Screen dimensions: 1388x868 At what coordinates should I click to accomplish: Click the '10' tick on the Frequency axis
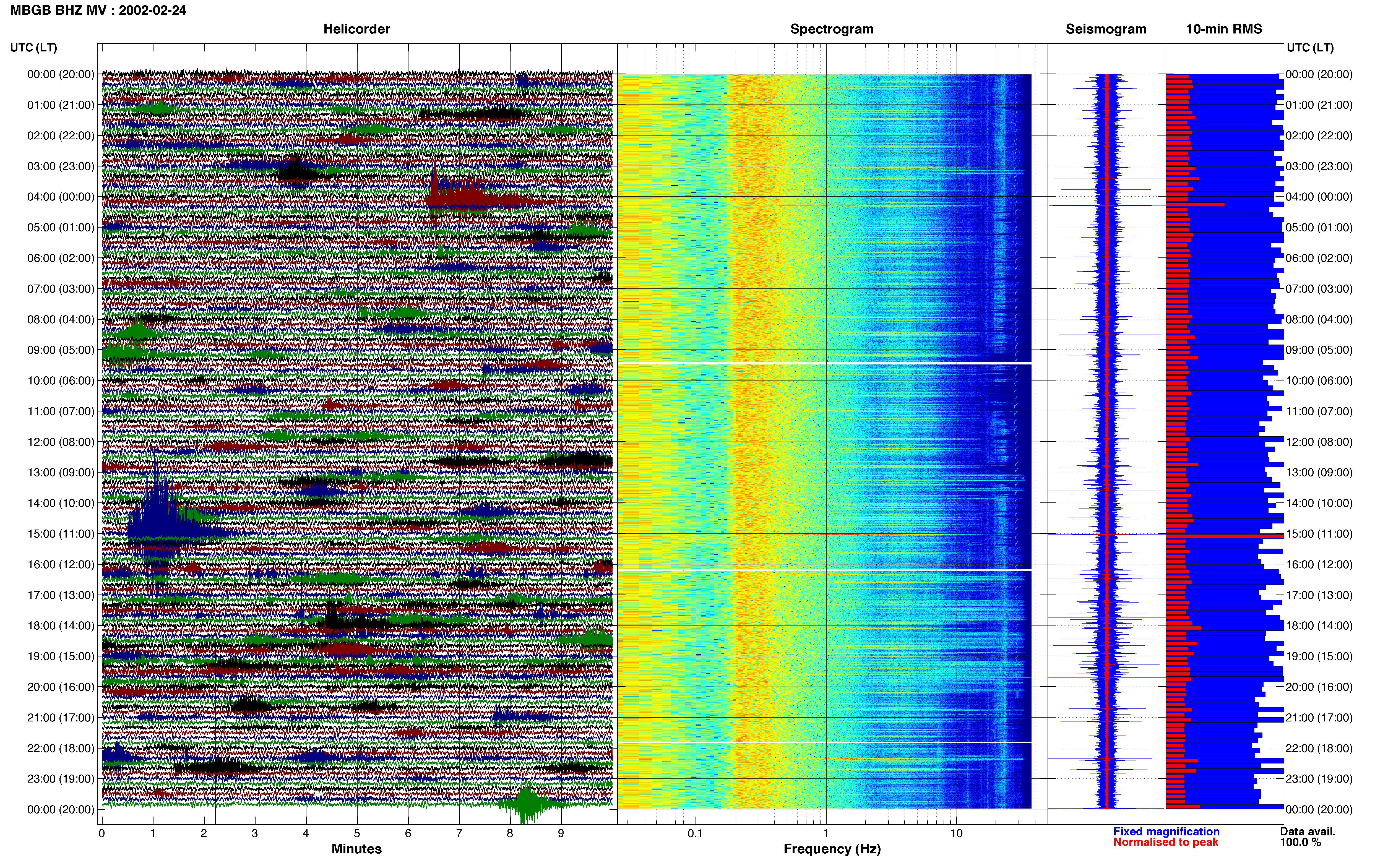tap(956, 833)
